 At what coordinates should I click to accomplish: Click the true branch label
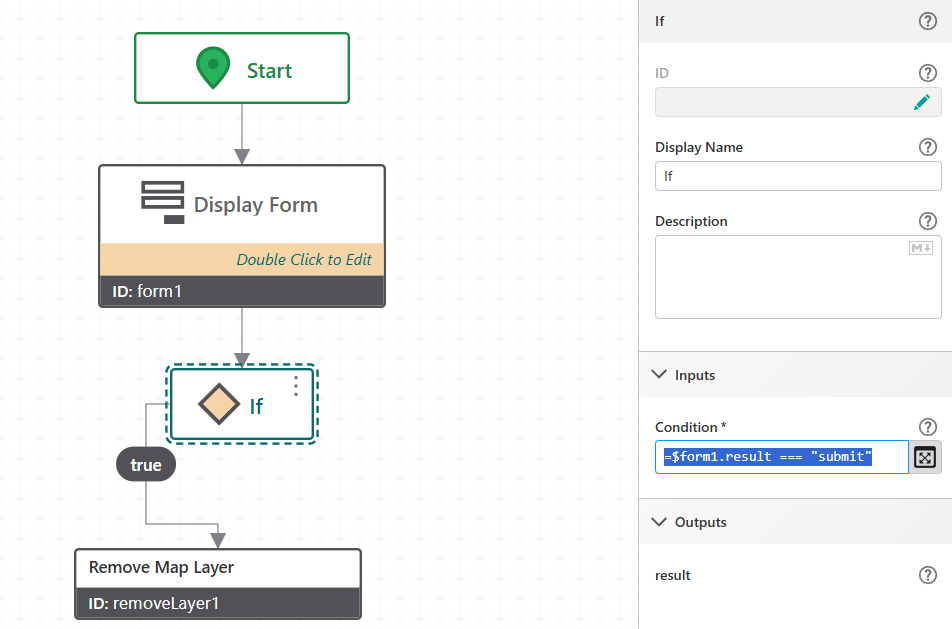pyautogui.click(x=146, y=464)
